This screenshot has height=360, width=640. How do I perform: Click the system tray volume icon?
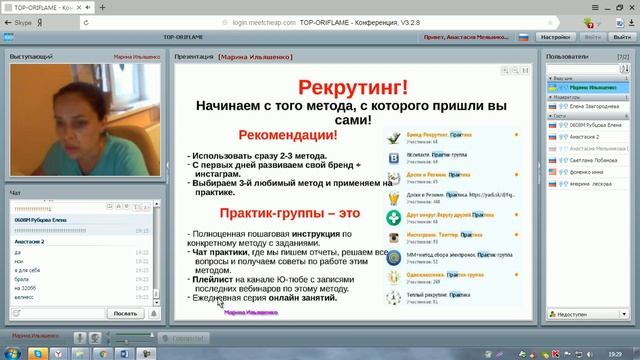tap(589, 354)
